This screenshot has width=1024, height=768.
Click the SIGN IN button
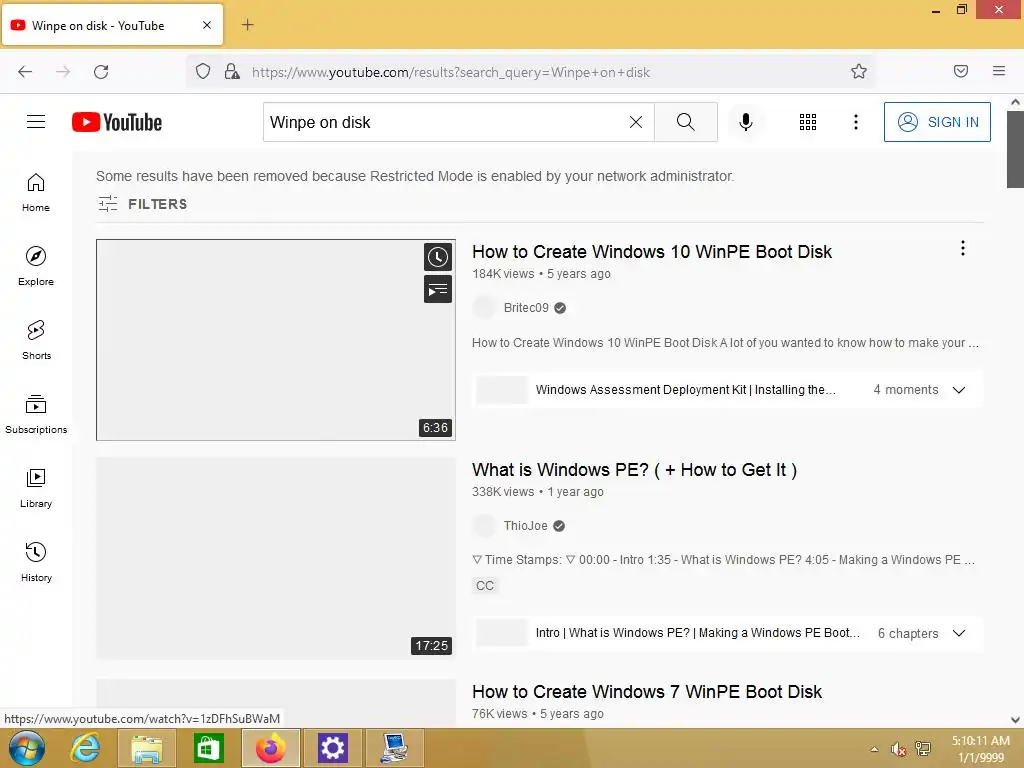point(937,122)
